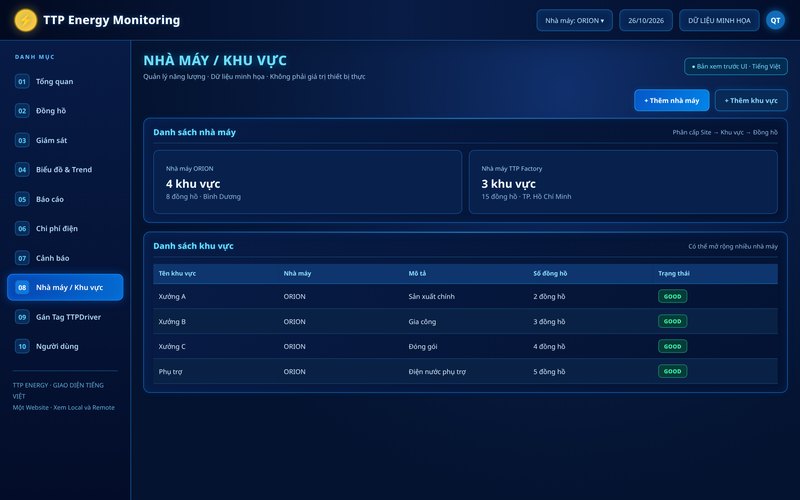The height and width of the screenshot is (500, 800).
Task: Open the QT user avatar
Action: click(775, 20)
